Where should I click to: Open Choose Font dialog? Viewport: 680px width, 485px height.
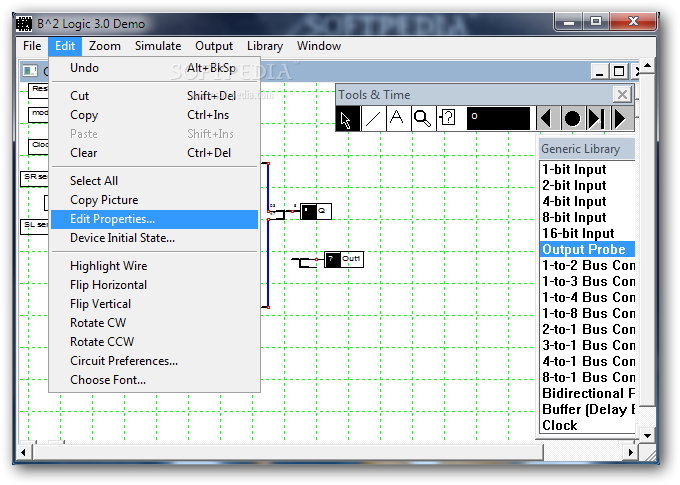(x=154, y=380)
